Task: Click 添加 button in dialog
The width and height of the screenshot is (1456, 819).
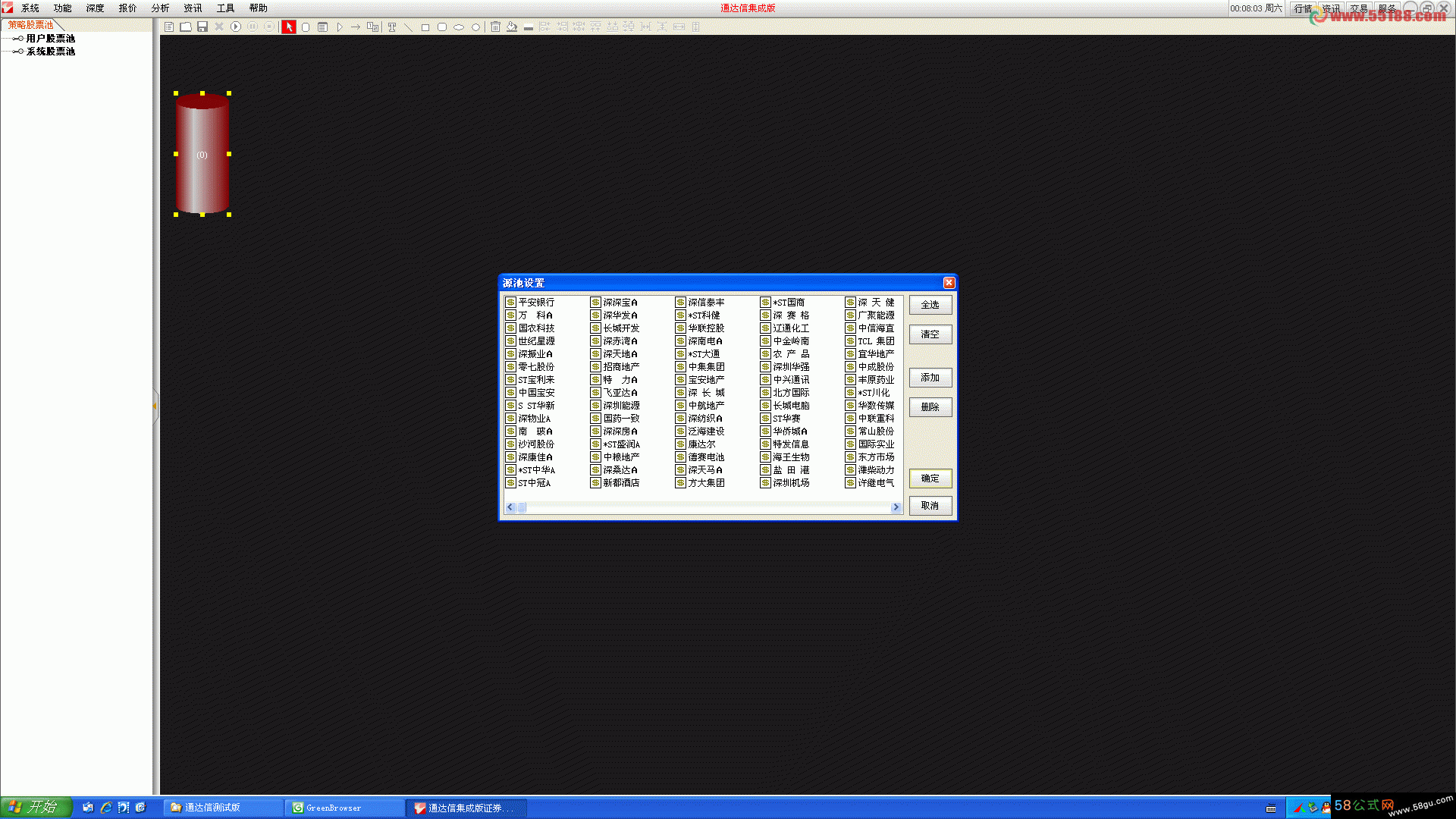Action: (x=930, y=378)
